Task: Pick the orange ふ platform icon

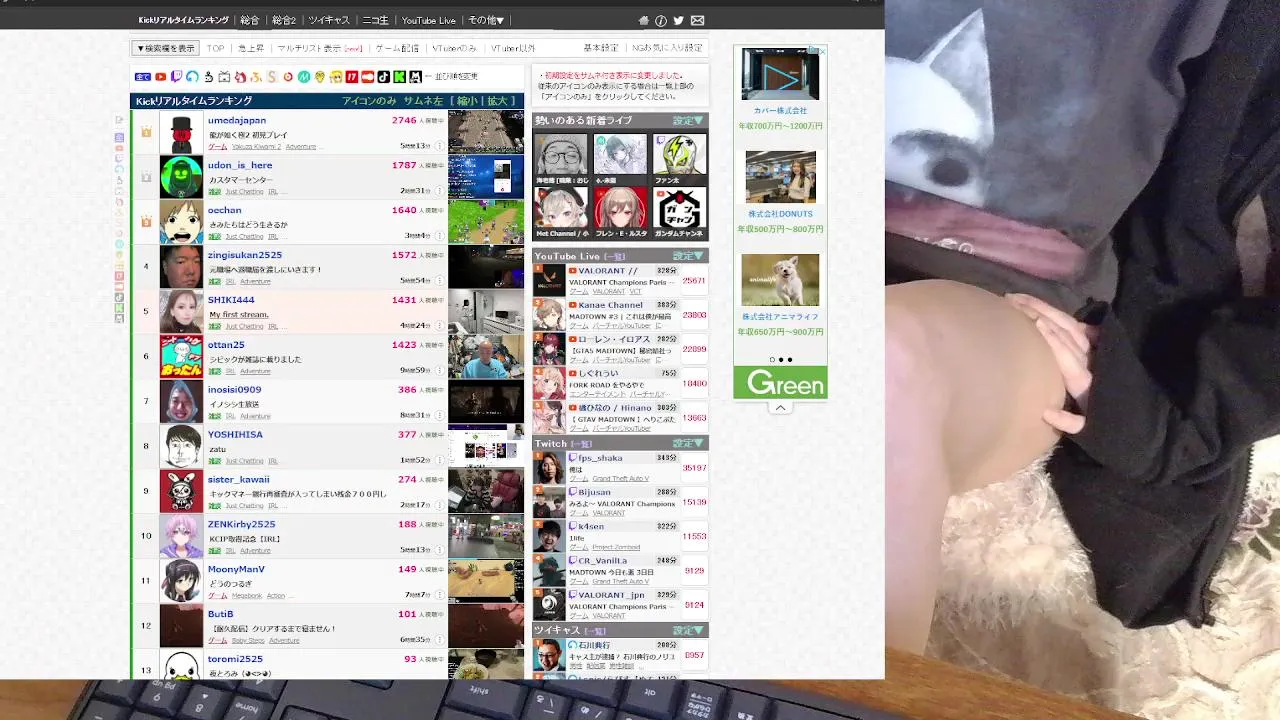Action: (256, 77)
